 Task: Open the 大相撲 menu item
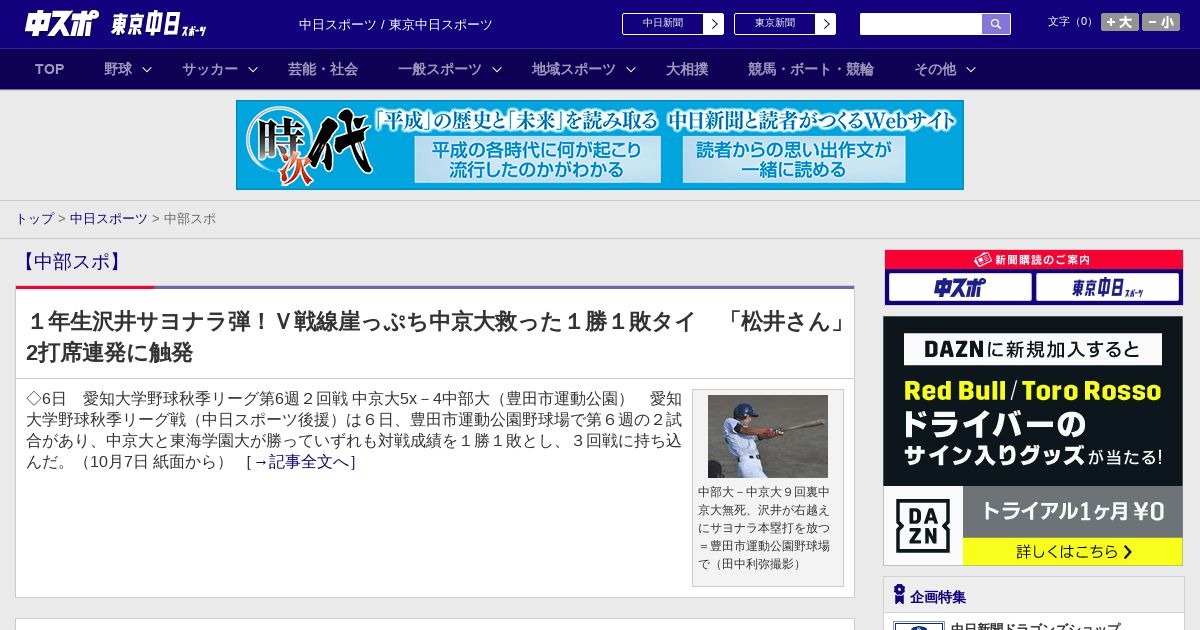(x=687, y=69)
